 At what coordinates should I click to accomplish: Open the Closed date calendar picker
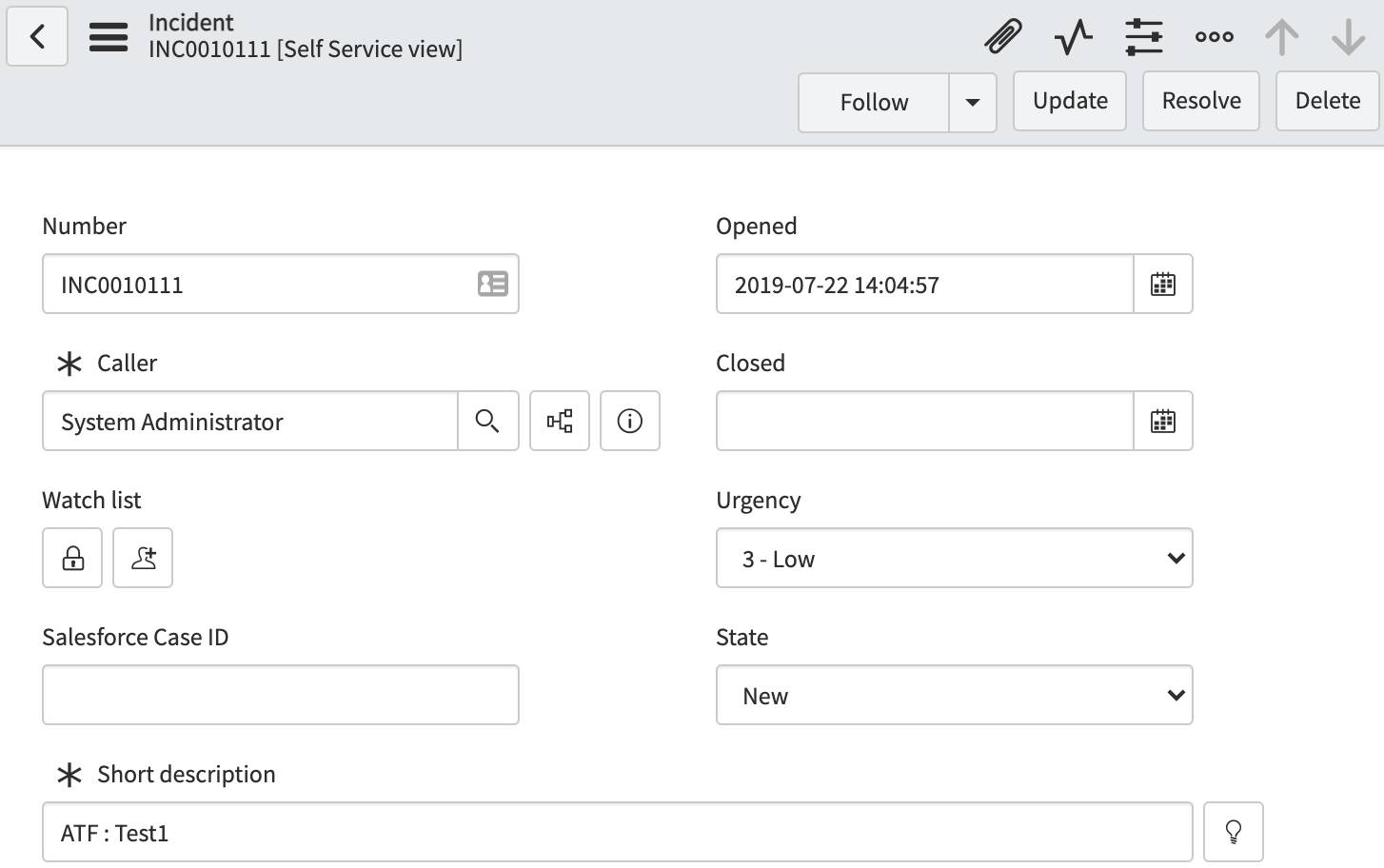click(1163, 421)
